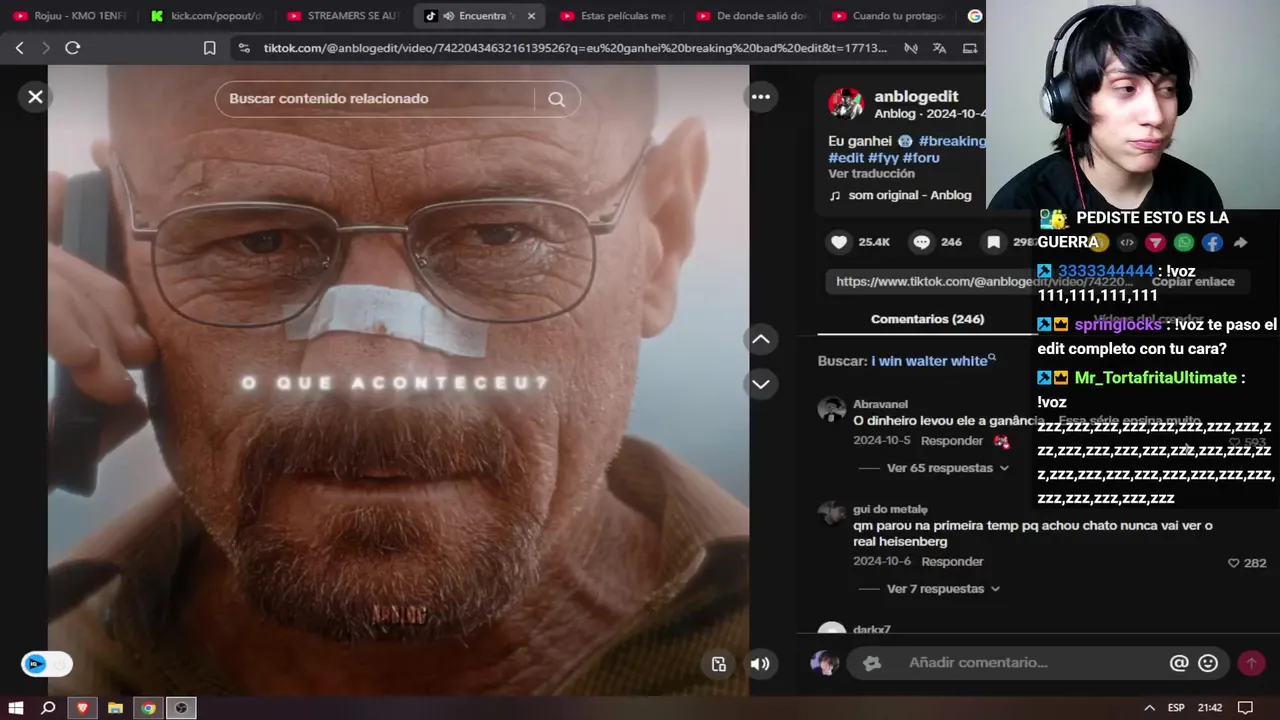Share to WhatsApp icon
This screenshot has height=720, width=1280.
(1184, 242)
